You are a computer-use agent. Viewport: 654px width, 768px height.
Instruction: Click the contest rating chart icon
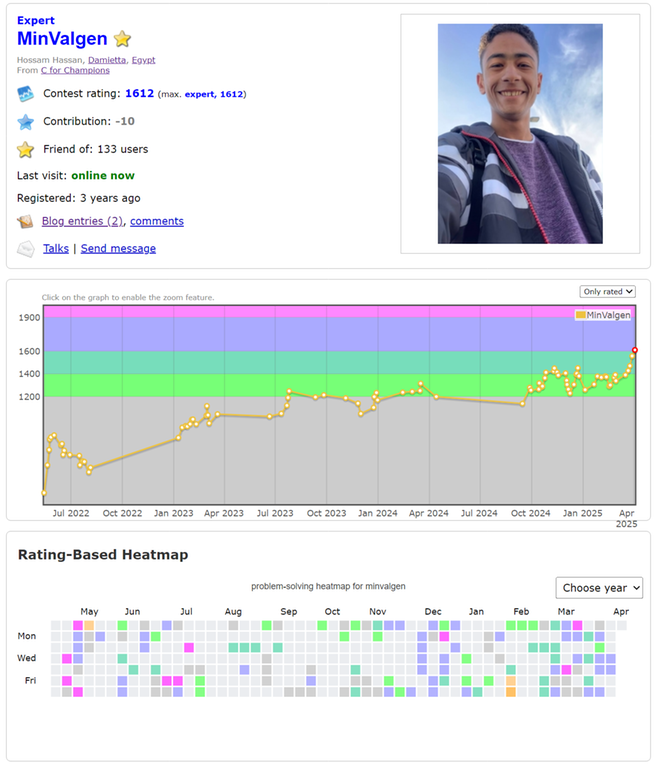pyautogui.click(x=26, y=94)
